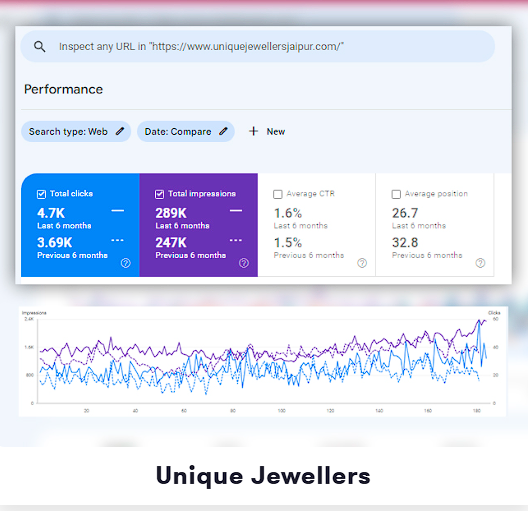Open help icon on Average CTR card
This screenshot has width=528, height=511.
pyautogui.click(x=362, y=263)
